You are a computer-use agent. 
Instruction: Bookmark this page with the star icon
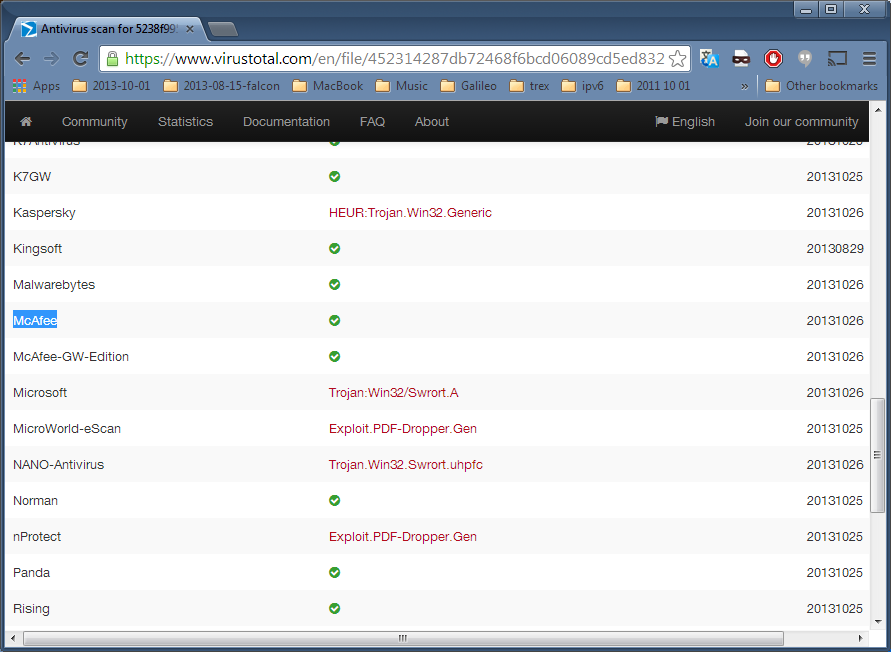(x=677, y=59)
